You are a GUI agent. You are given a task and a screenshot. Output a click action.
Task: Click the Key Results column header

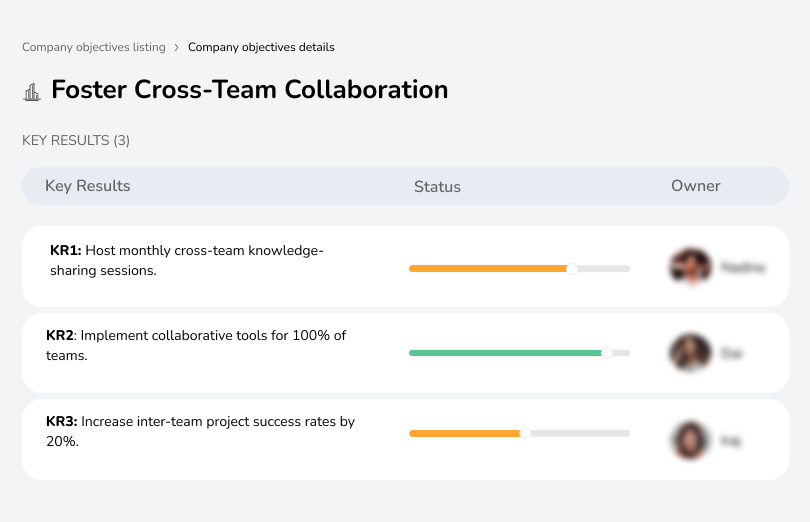88,186
